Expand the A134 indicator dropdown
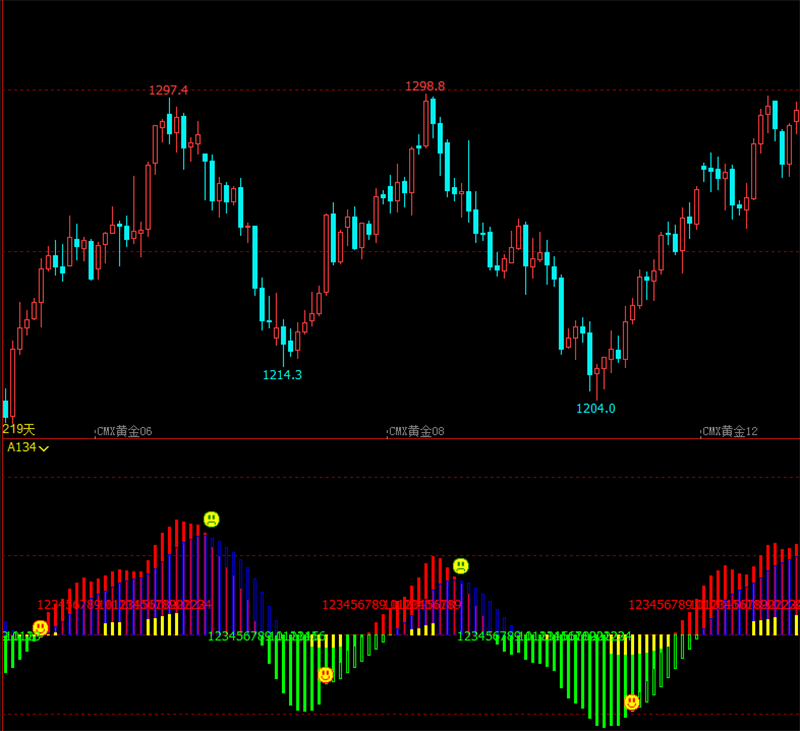800x731 pixels. [44, 448]
